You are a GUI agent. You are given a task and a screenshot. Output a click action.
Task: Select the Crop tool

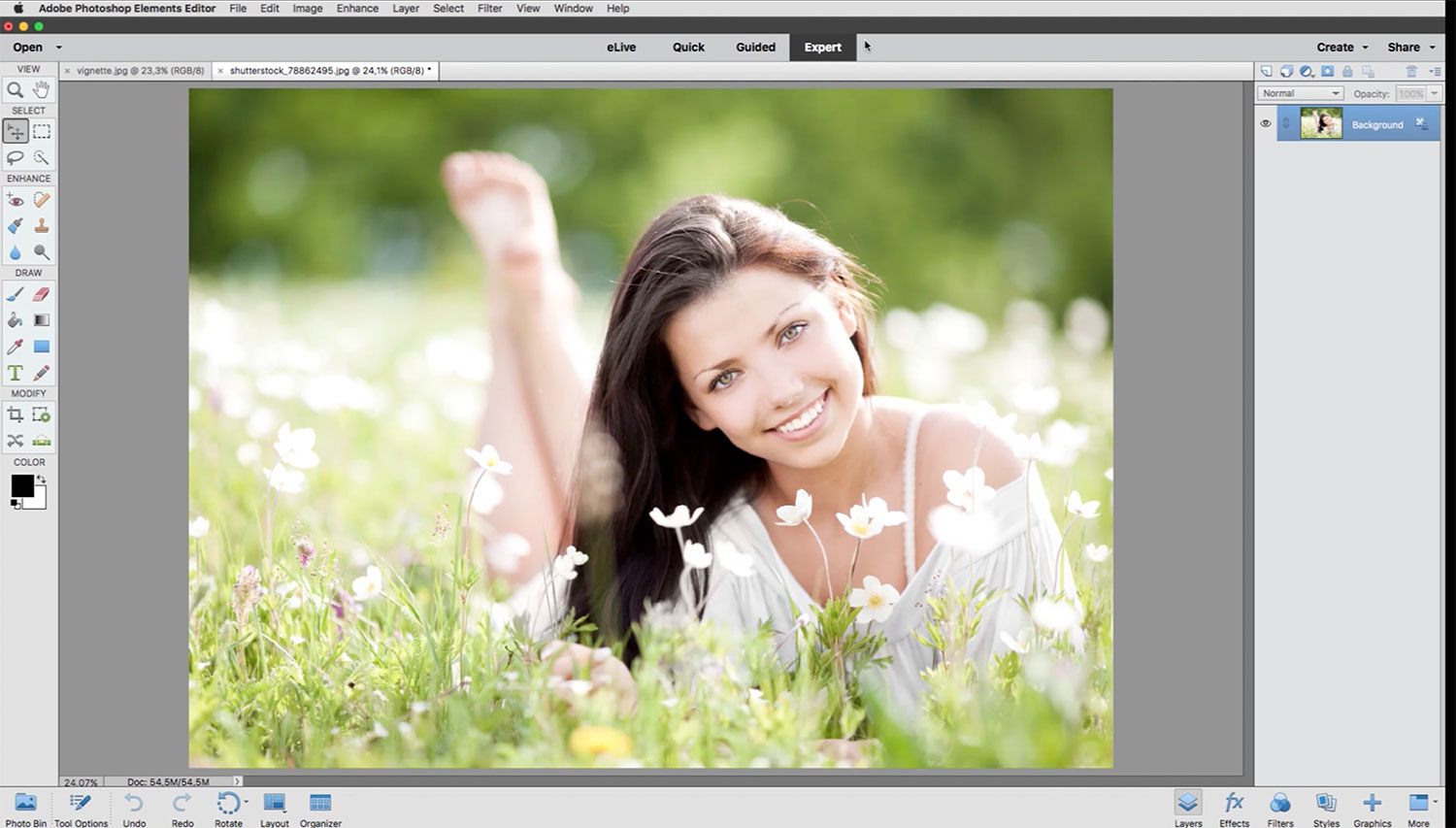tap(16, 415)
